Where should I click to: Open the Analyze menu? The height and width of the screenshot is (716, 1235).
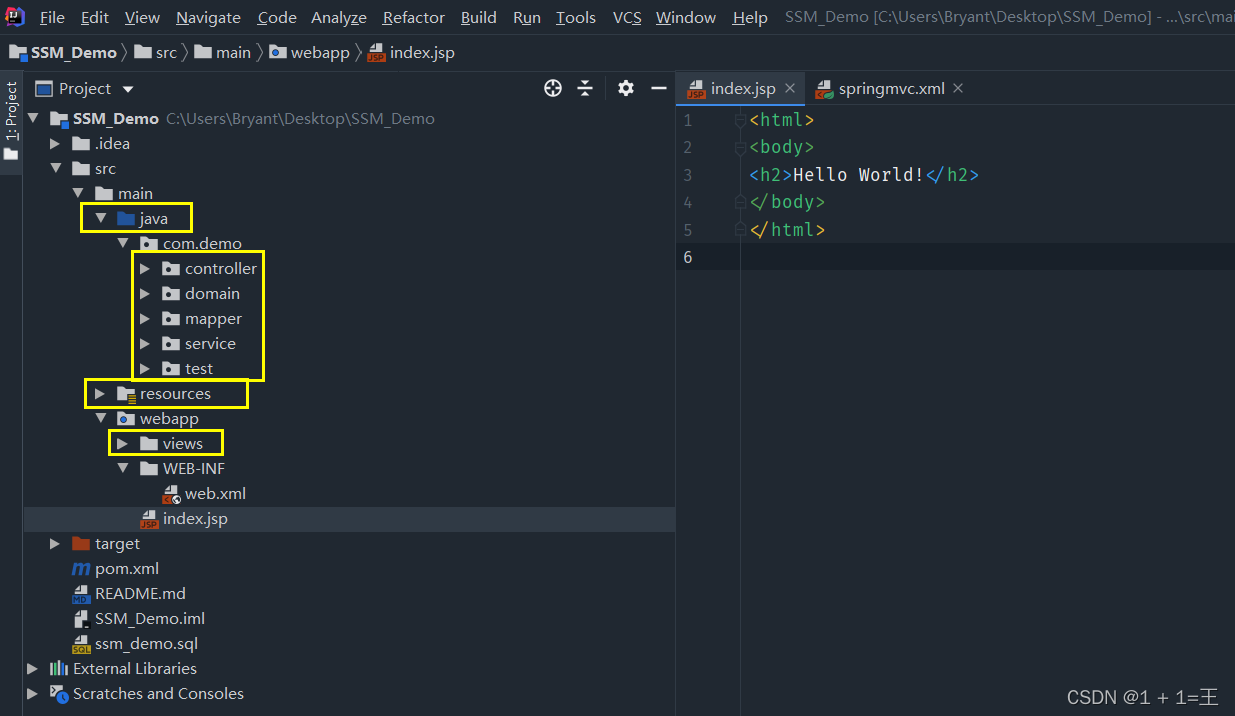click(x=339, y=17)
